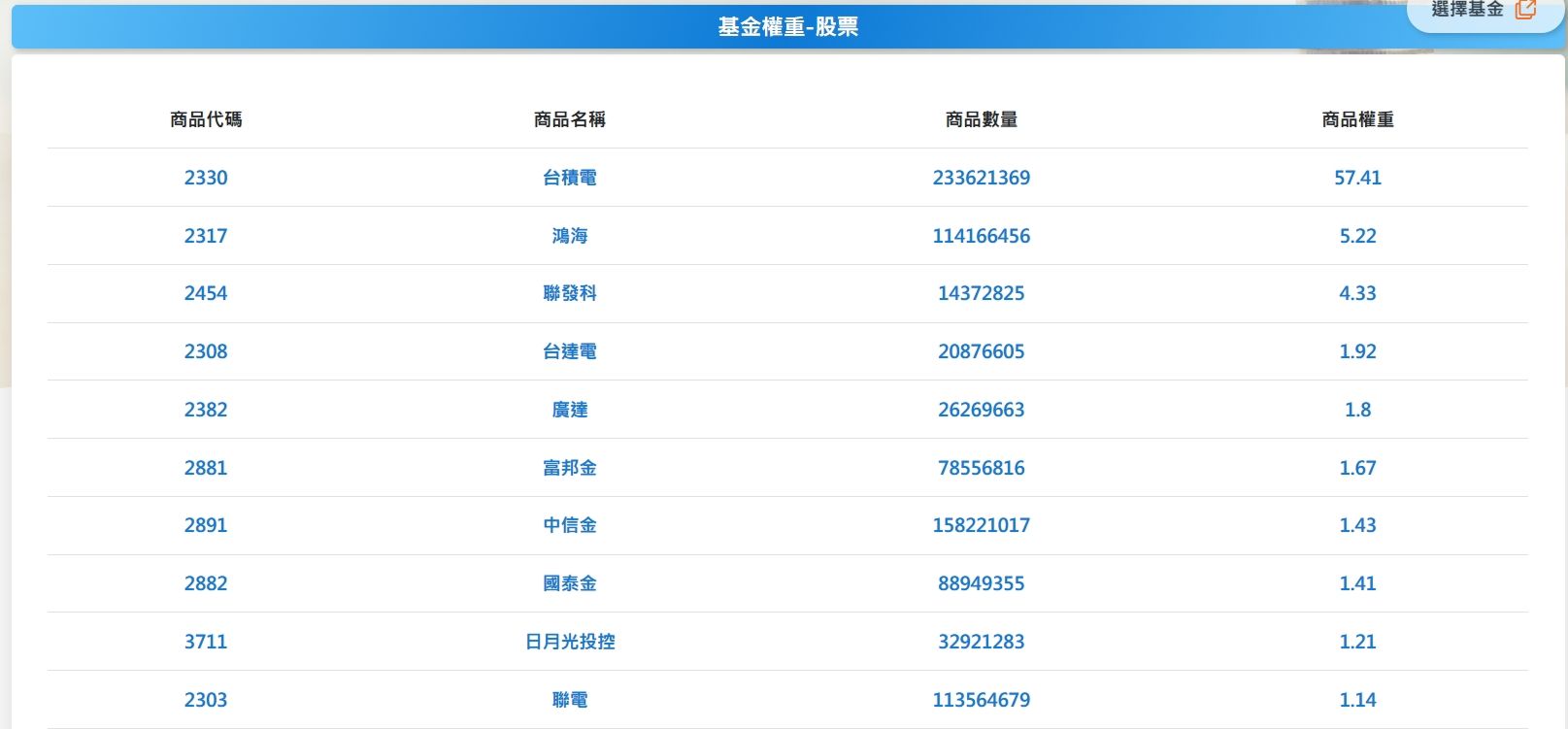The height and width of the screenshot is (729, 1568).
Task: Click quantity 158221017
Action: (x=982, y=525)
